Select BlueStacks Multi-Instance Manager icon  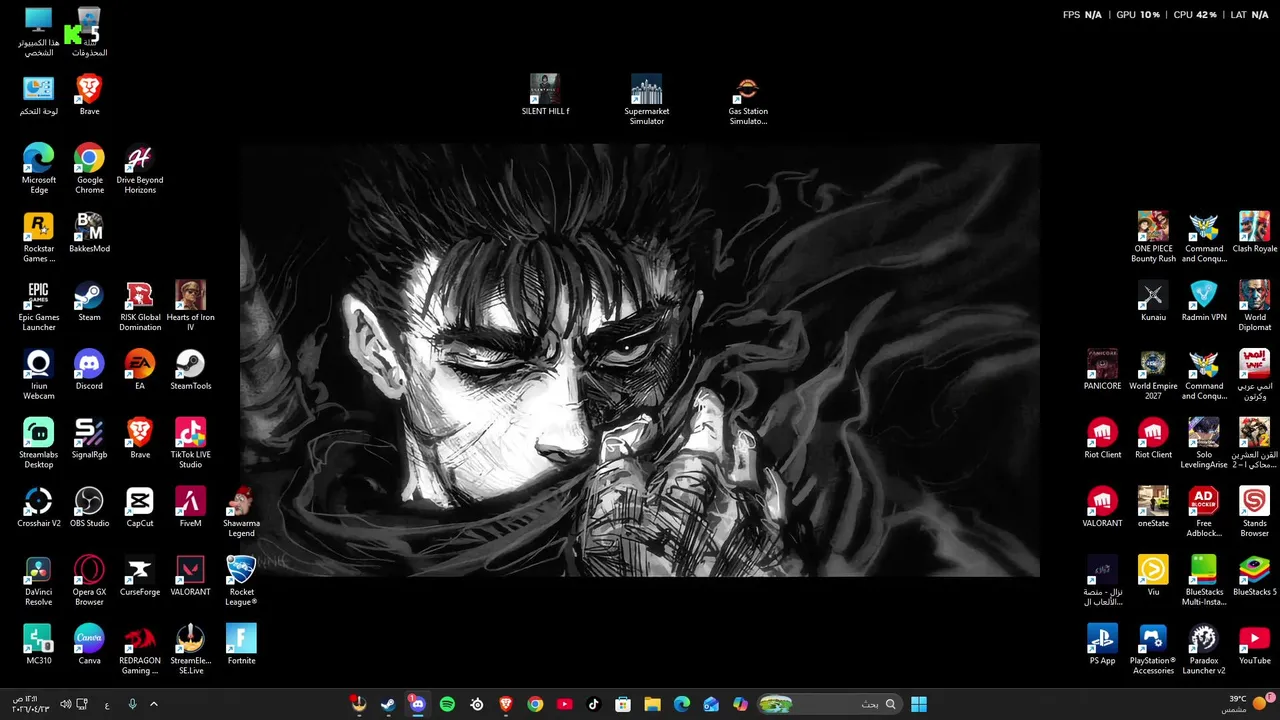(1204, 581)
